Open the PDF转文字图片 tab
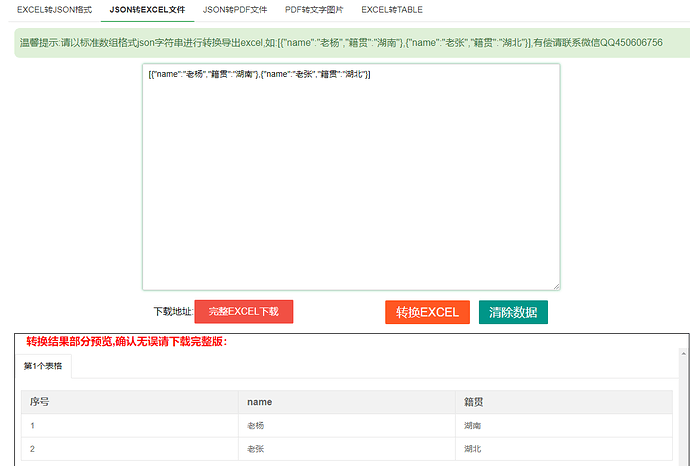The height and width of the screenshot is (466, 690). [x=314, y=10]
